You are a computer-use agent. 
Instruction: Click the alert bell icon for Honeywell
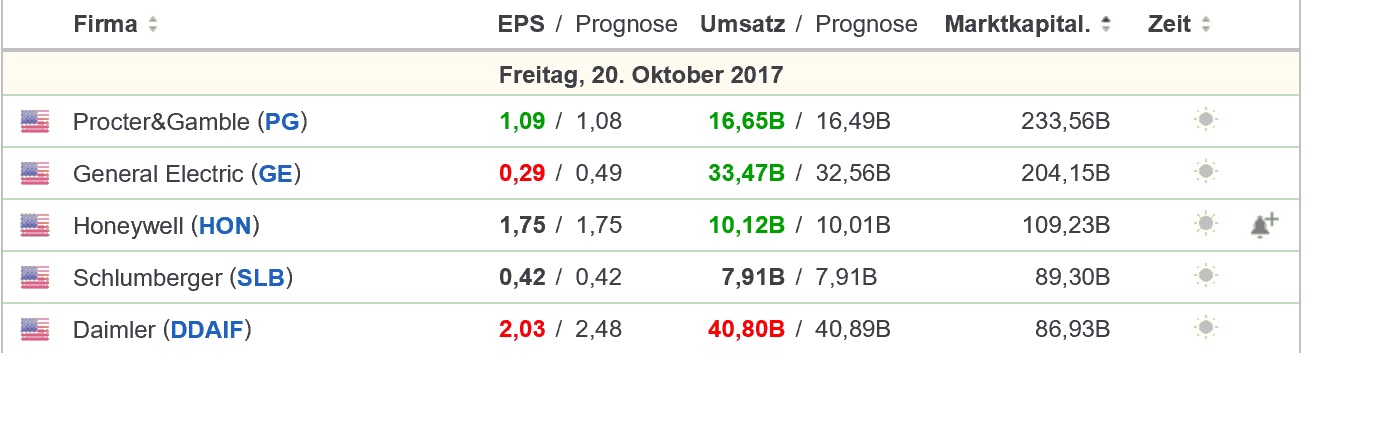click(x=1264, y=225)
